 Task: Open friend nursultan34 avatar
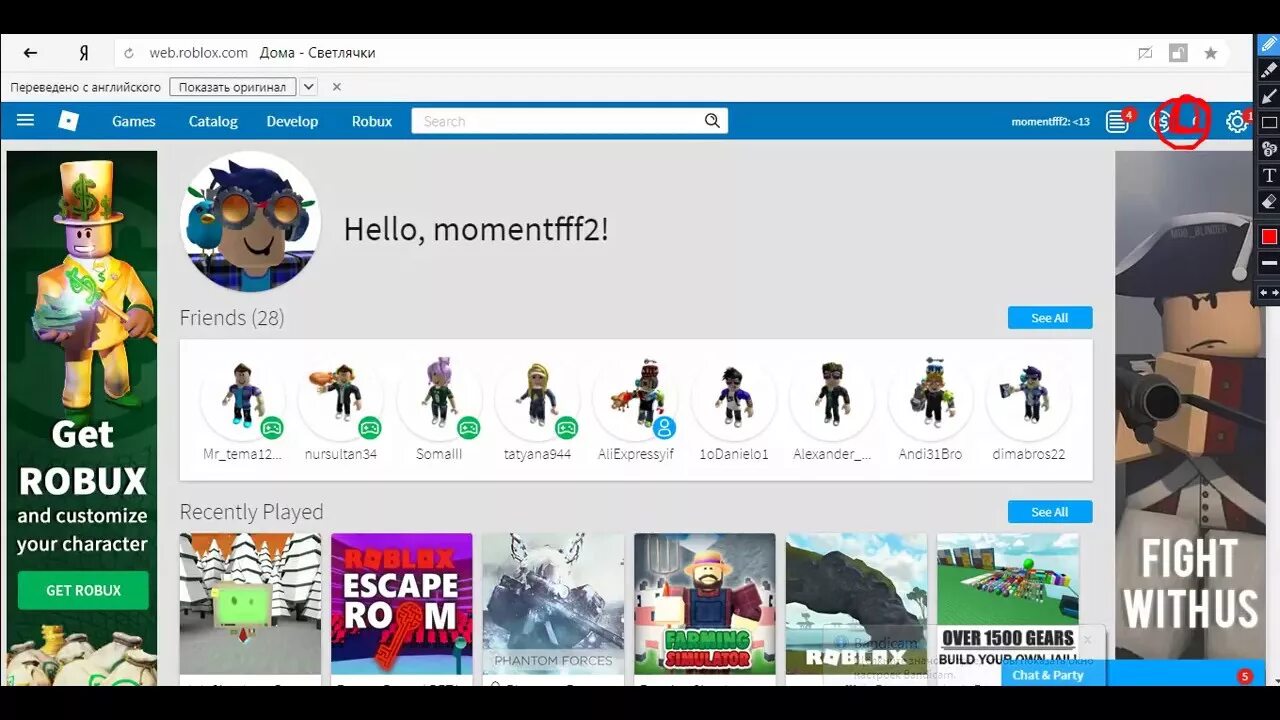point(341,397)
